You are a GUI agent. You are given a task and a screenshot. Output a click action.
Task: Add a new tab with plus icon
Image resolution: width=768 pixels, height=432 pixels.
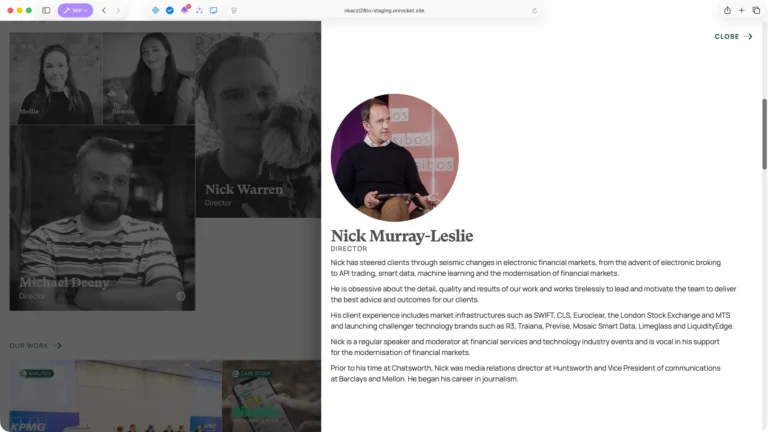[x=742, y=10]
